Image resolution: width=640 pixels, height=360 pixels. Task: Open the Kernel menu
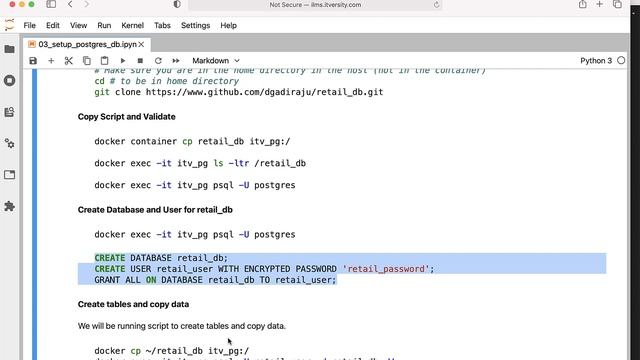click(x=133, y=25)
